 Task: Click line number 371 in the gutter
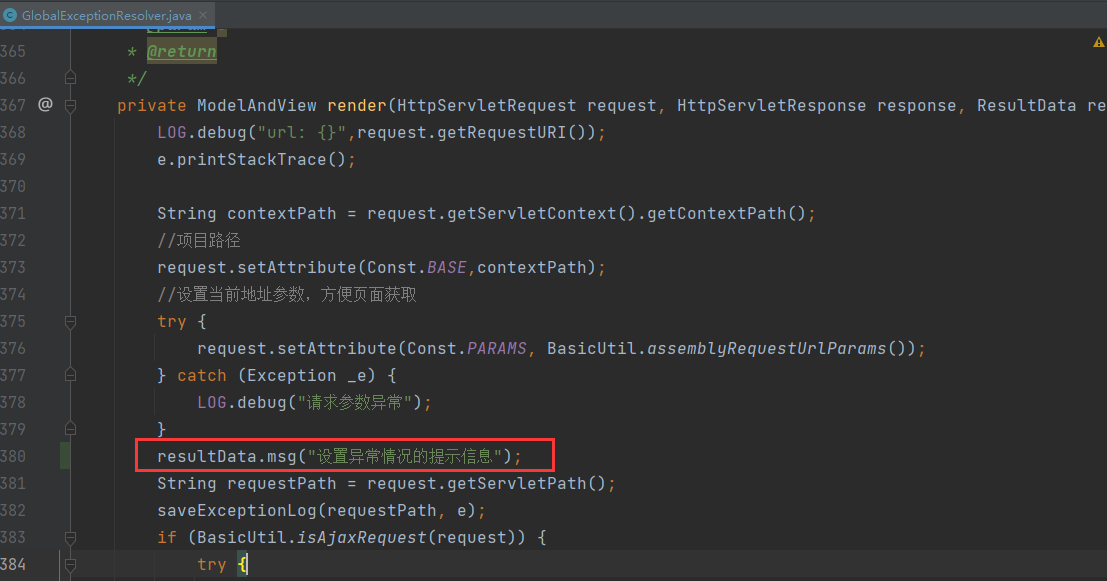[x=13, y=213]
